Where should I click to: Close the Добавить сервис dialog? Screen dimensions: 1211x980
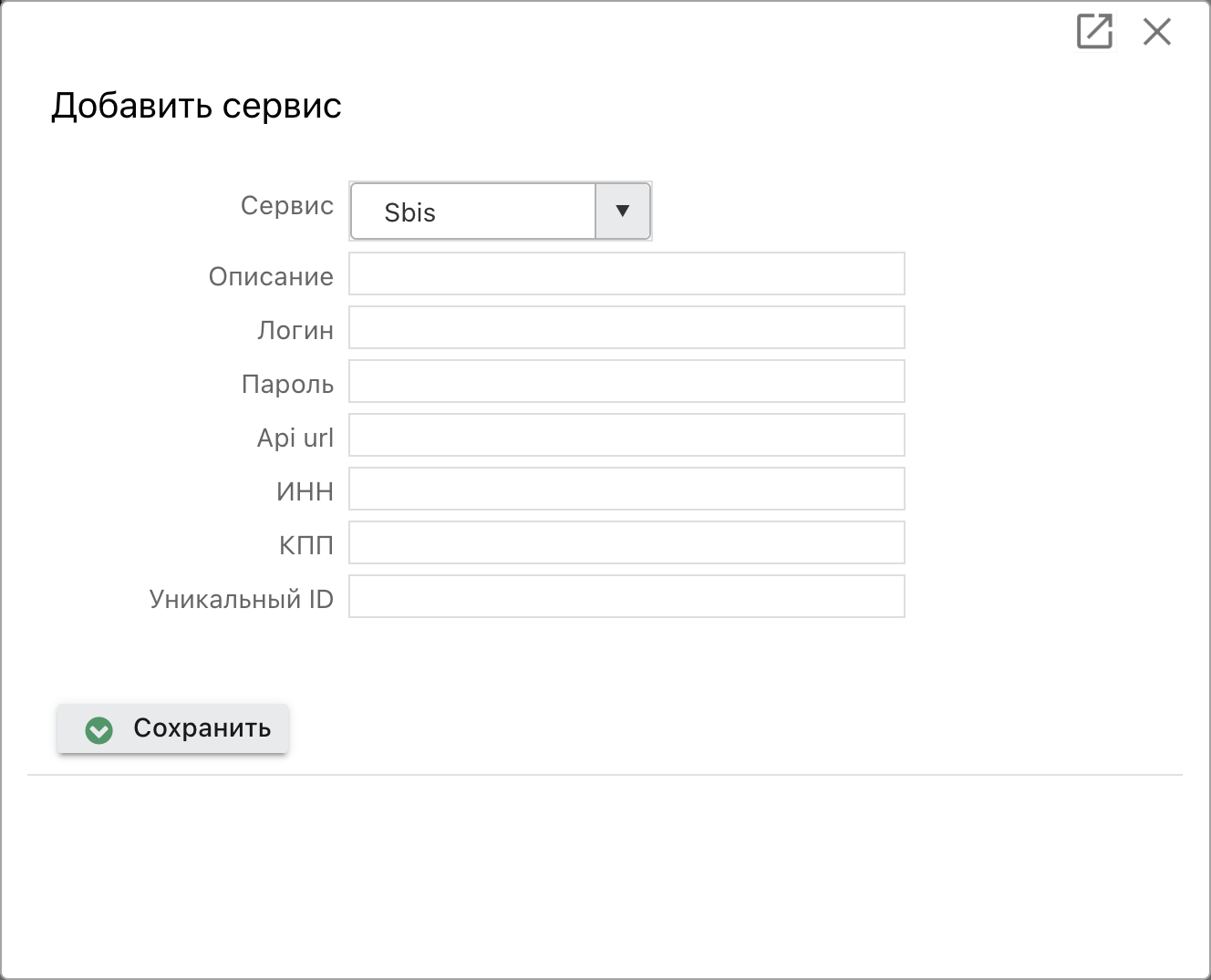click(x=1157, y=32)
